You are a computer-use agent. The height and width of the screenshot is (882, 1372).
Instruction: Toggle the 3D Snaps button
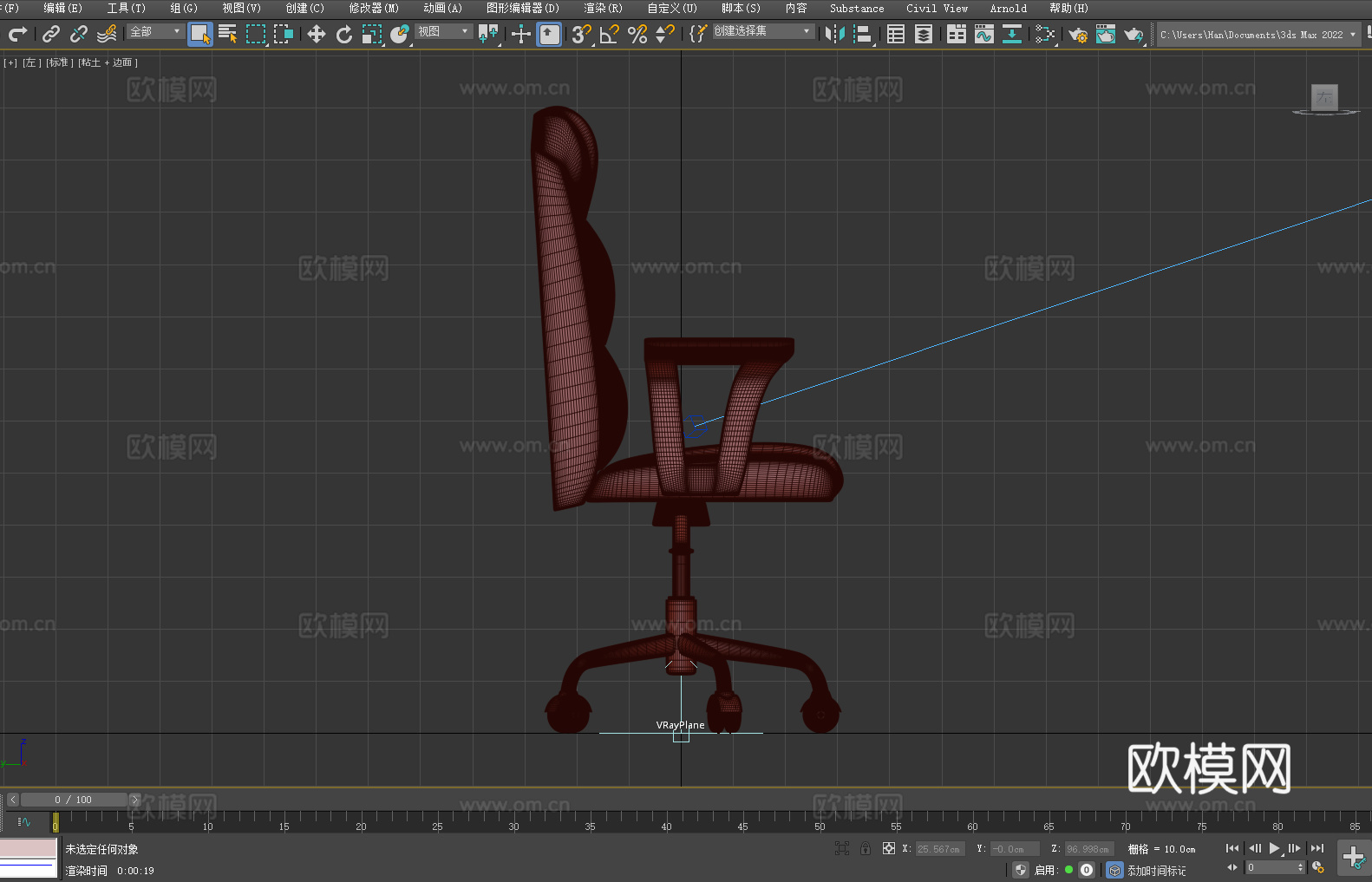tap(582, 34)
